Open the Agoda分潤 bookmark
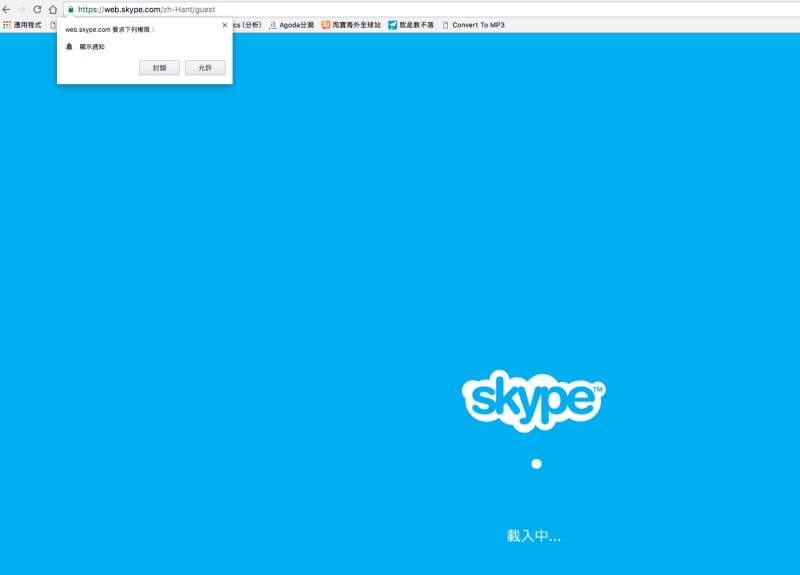 (x=291, y=24)
